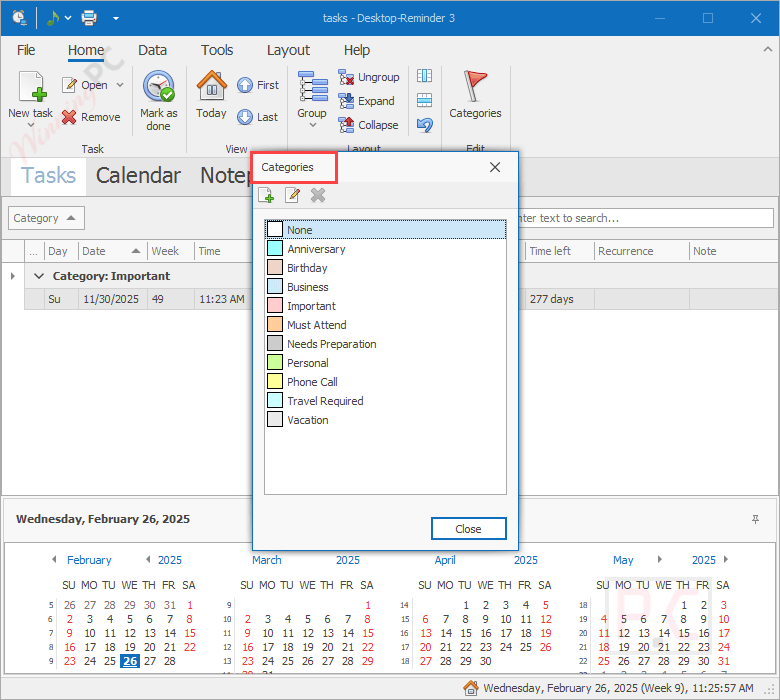780x700 pixels.
Task: Jump to First task arrow icon
Action: pyautogui.click(x=245, y=85)
